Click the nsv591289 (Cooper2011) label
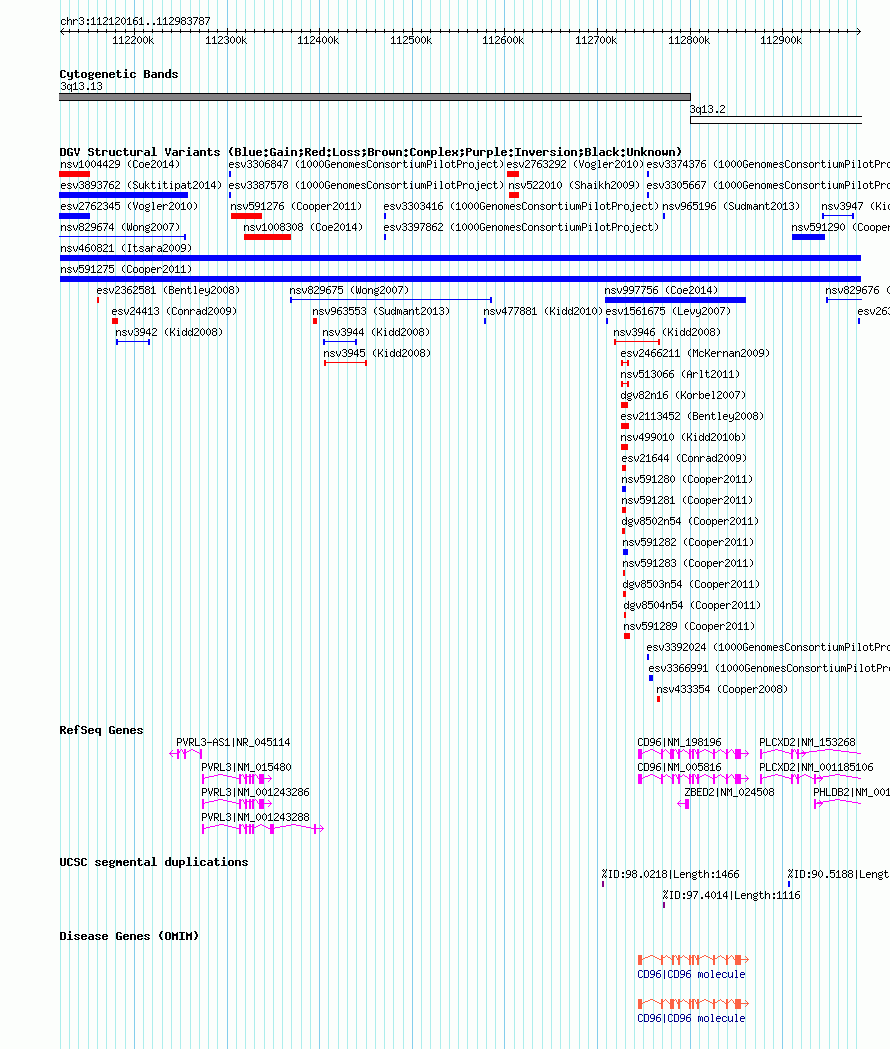Image resolution: width=890 pixels, height=1049 pixels. point(689,627)
